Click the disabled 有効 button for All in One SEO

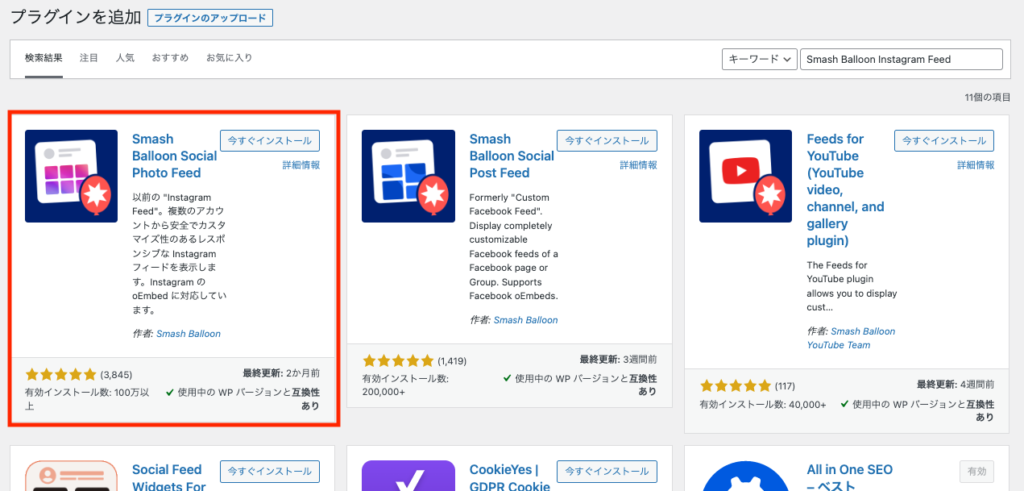point(977,471)
